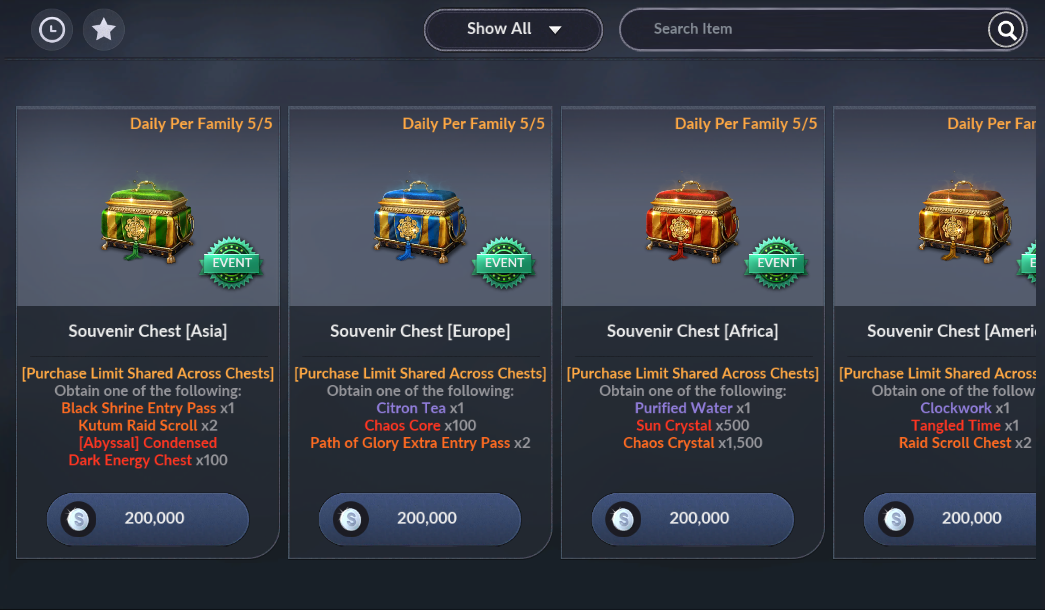The height and width of the screenshot is (610, 1045).
Task: Buy Souvenir Chest [Africa] for 200,000
Action: pos(692,519)
